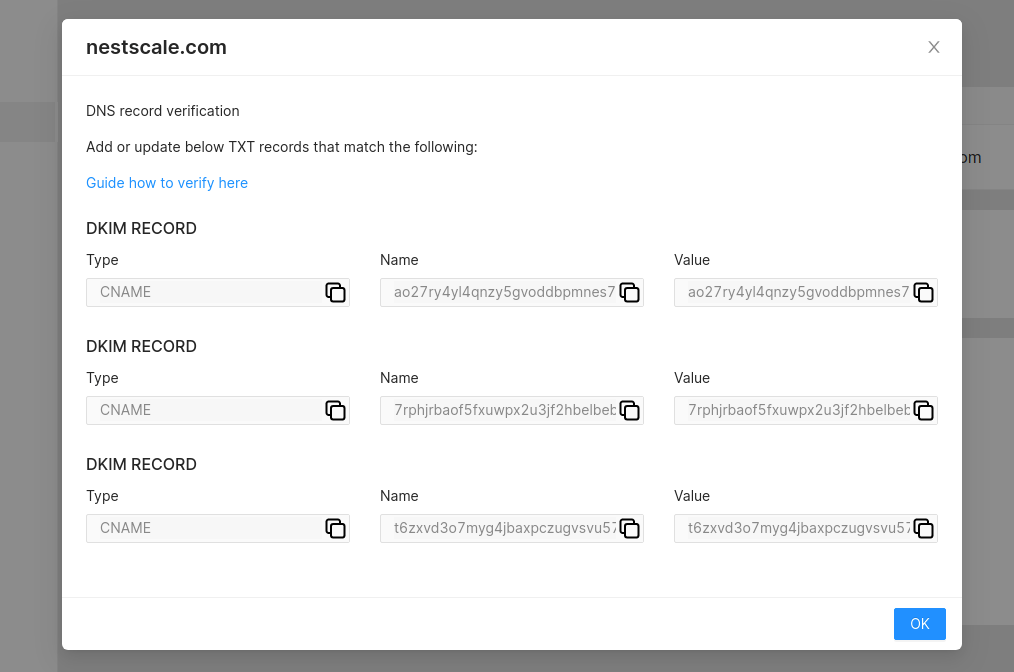Image resolution: width=1014 pixels, height=672 pixels.
Task: Click the Name input of the third record
Action: (495, 528)
